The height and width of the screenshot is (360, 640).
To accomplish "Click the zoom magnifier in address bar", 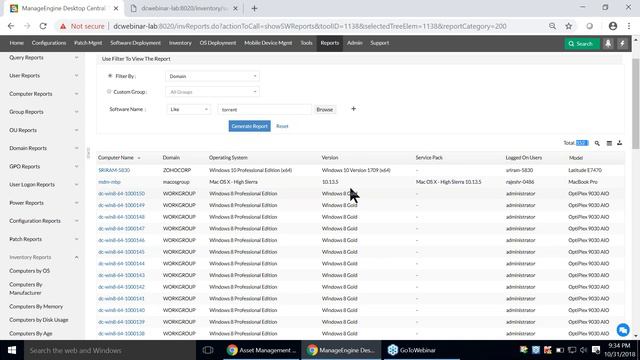I will coord(552,26).
